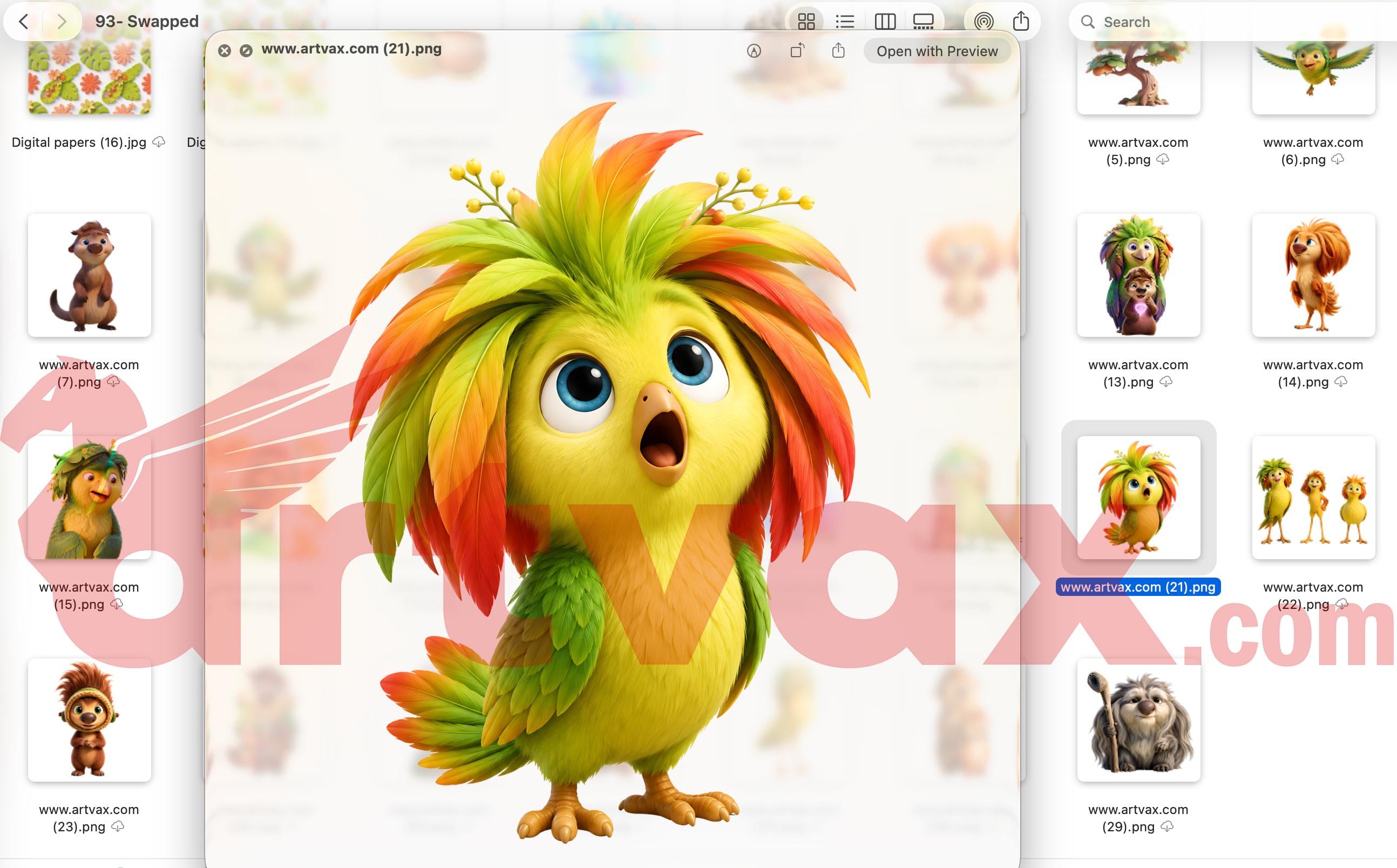Select www.artvax.com (14).png orange bird thumbnail
The image size is (1397, 868).
1313,275
